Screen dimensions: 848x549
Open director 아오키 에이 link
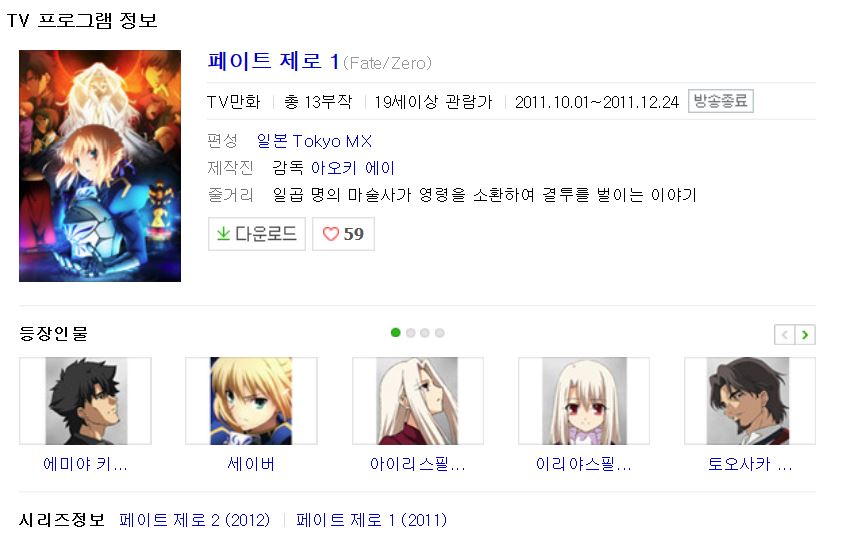(x=353, y=168)
